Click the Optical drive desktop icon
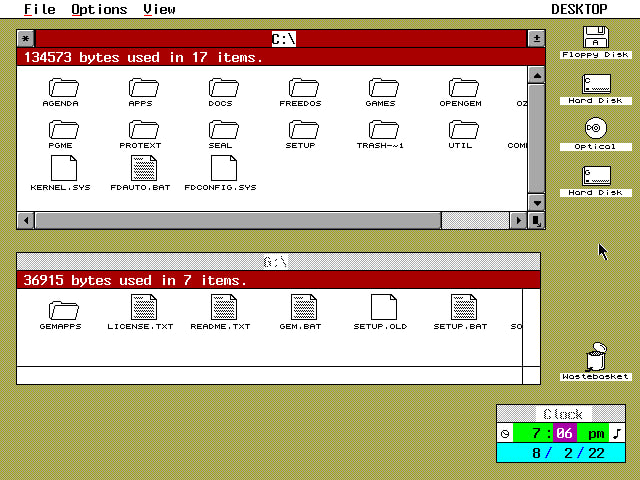The height and width of the screenshot is (480, 640). [x=595, y=129]
